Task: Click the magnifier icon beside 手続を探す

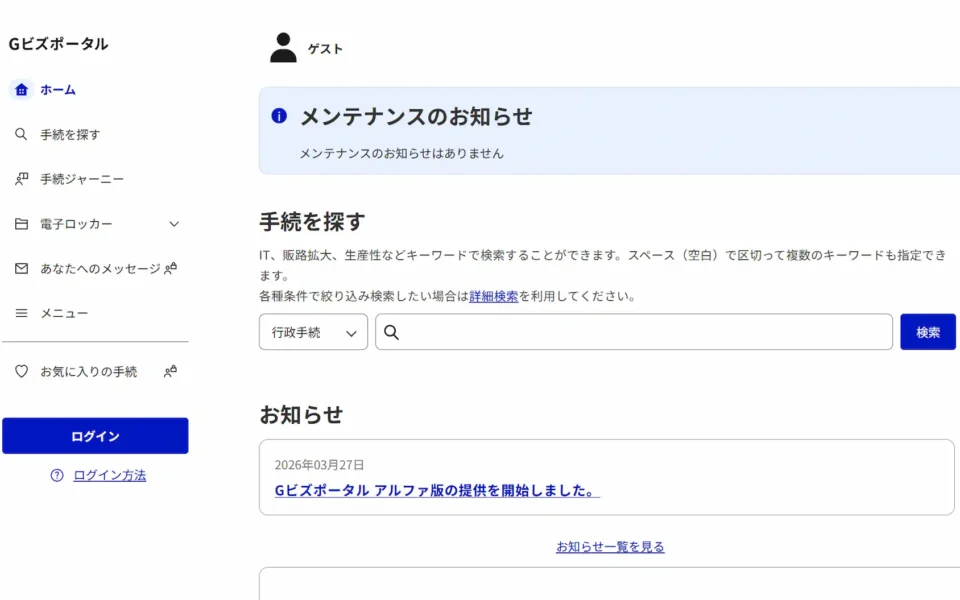Action: [x=21, y=135]
